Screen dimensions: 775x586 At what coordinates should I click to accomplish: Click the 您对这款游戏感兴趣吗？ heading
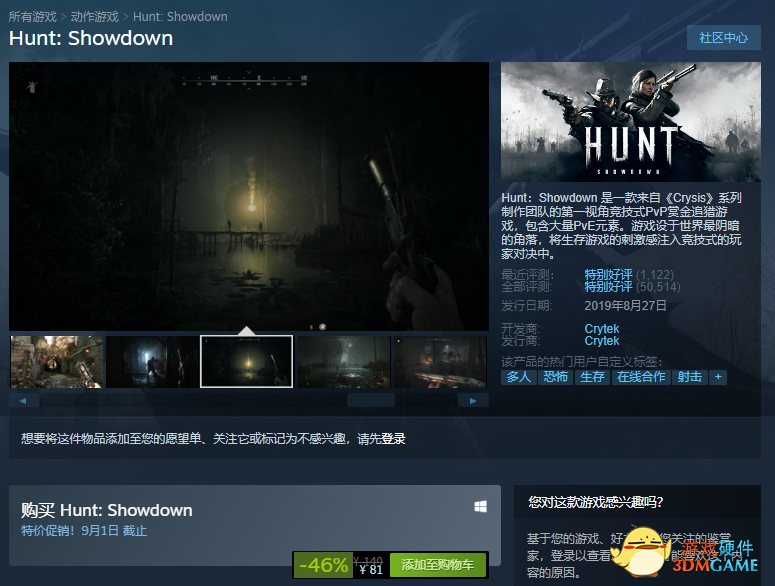coord(596,502)
